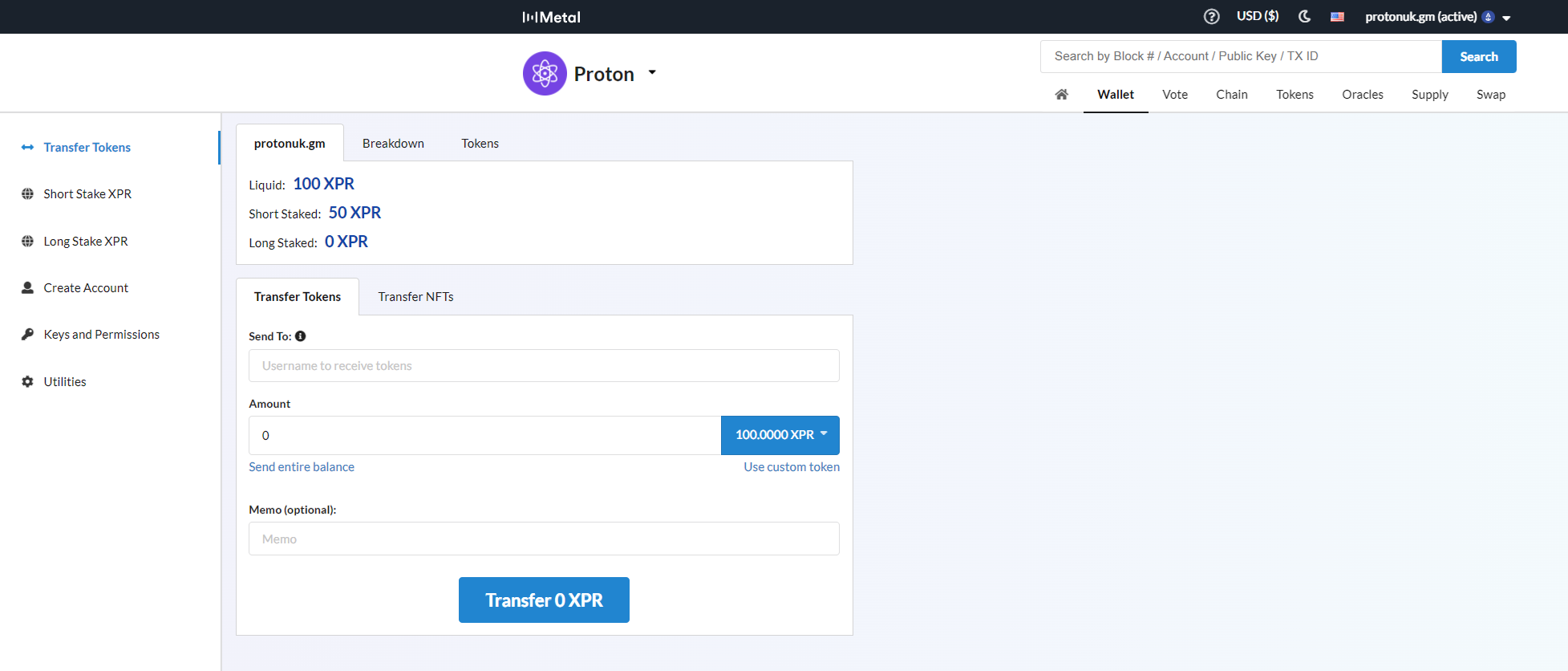Open the Vote nav tab

click(x=1175, y=95)
